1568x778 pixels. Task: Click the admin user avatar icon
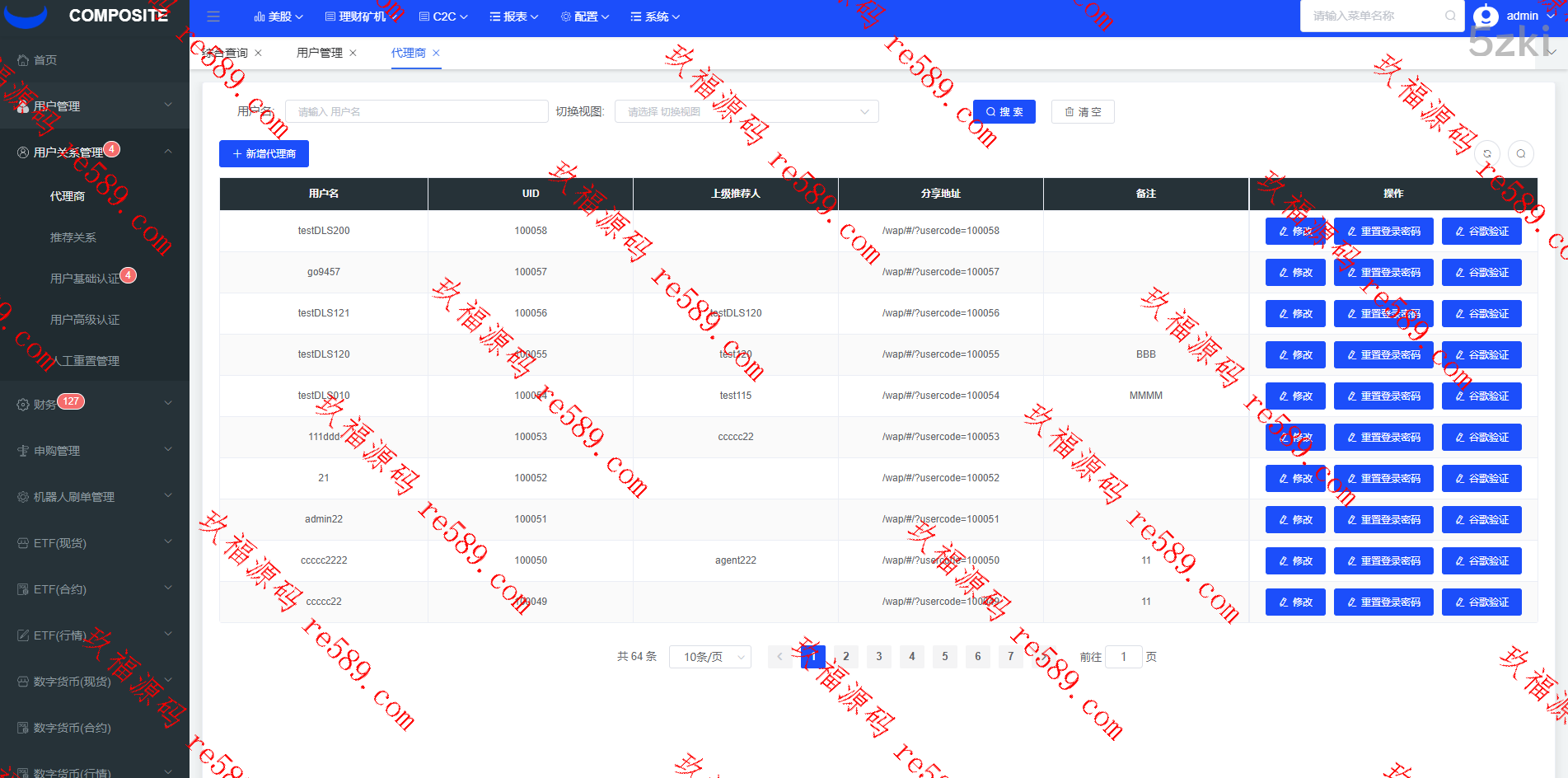coord(1485,16)
